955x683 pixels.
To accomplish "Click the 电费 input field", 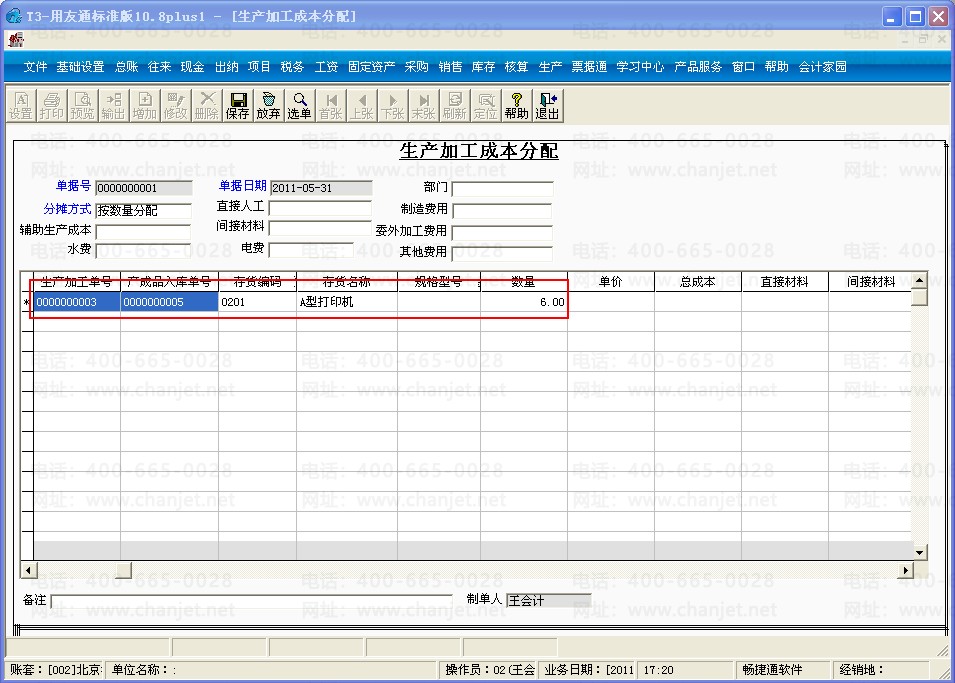I will coord(311,249).
